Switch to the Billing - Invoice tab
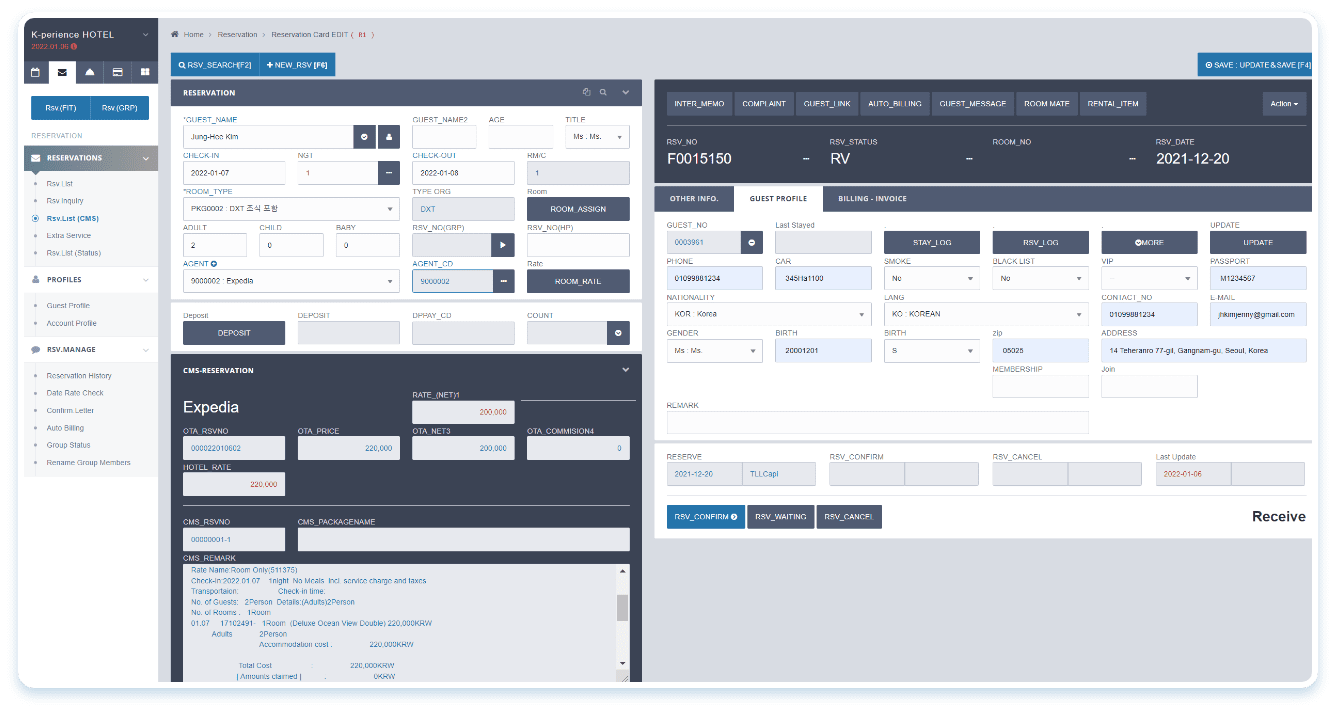The image size is (1336, 712). (x=872, y=199)
